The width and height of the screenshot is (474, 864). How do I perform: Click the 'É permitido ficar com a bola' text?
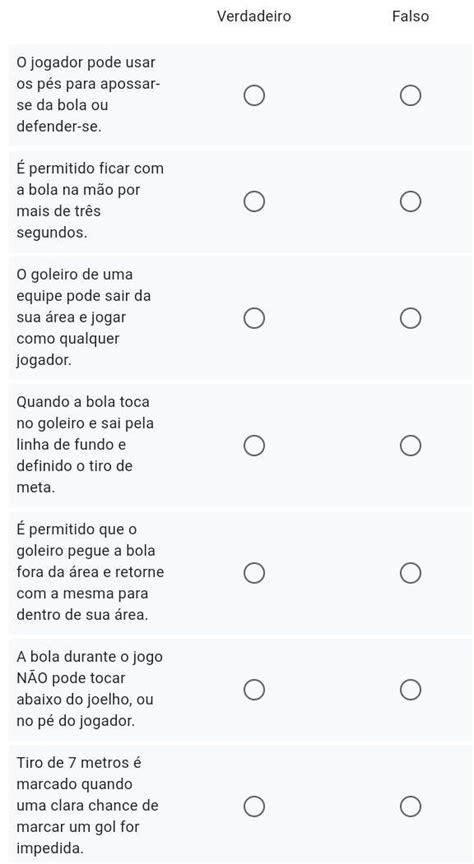pyautogui.click(x=90, y=201)
